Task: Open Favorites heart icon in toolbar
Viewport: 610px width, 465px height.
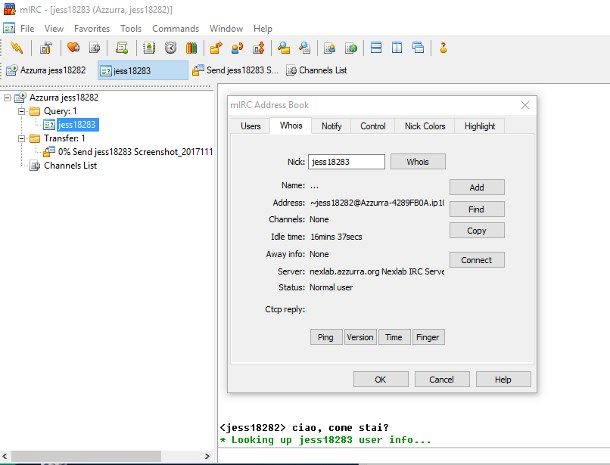Action: (x=73, y=48)
